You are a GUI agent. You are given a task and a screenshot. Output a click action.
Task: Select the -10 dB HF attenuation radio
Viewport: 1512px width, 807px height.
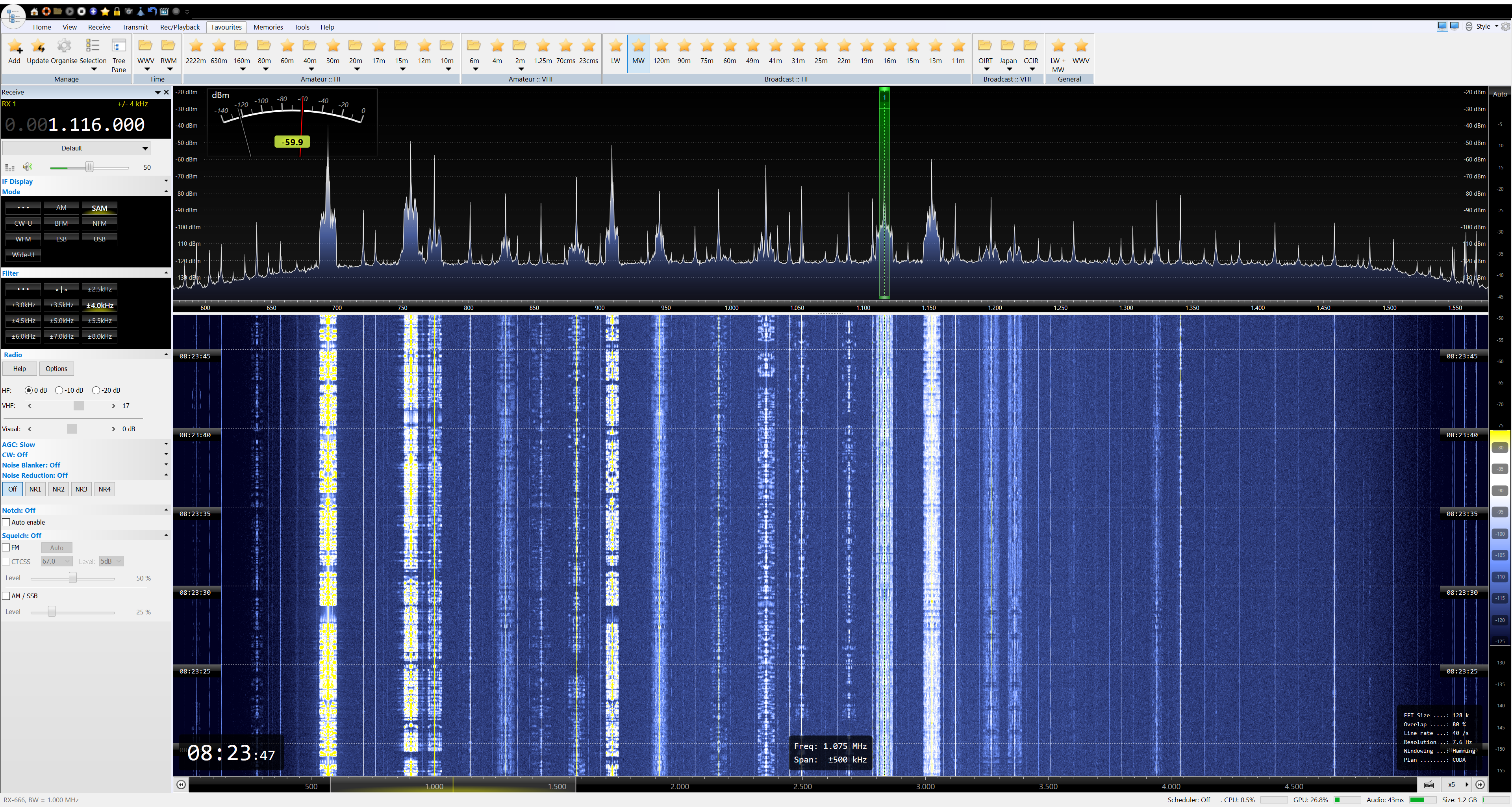(59, 390)
